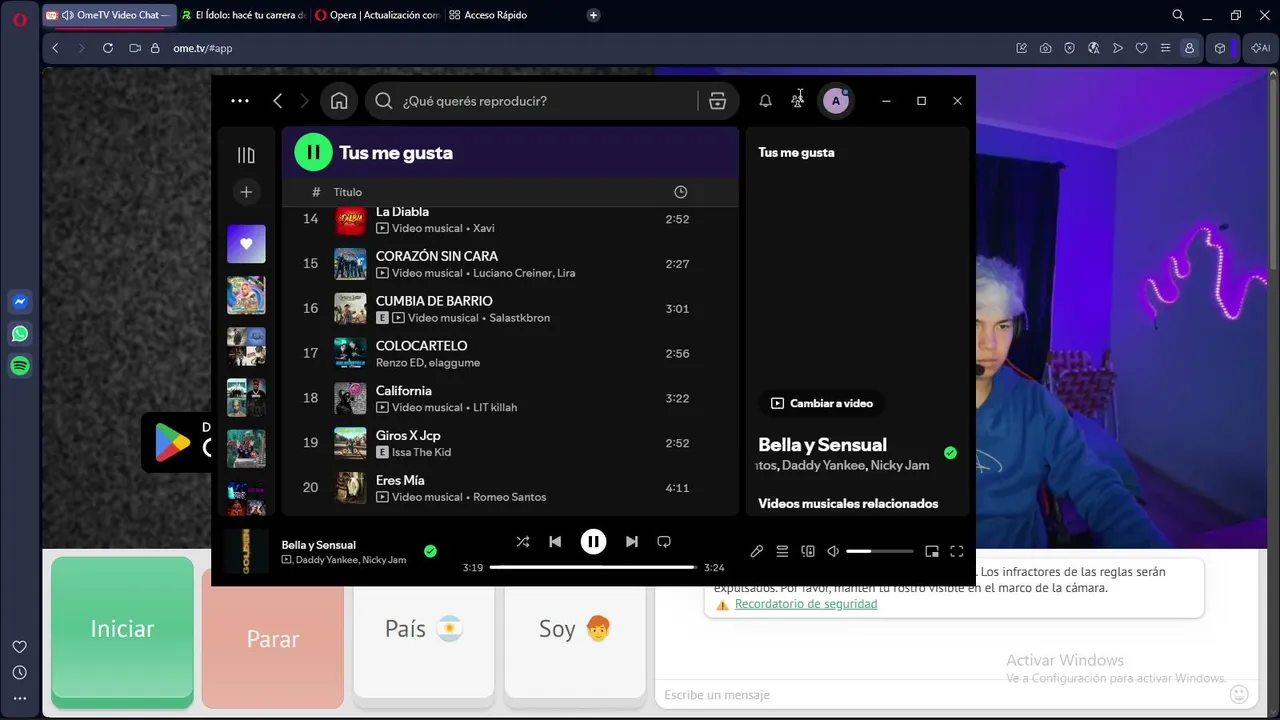
Task: Open the Friend Activity icon in Spotify
Action: coord(797,101)
